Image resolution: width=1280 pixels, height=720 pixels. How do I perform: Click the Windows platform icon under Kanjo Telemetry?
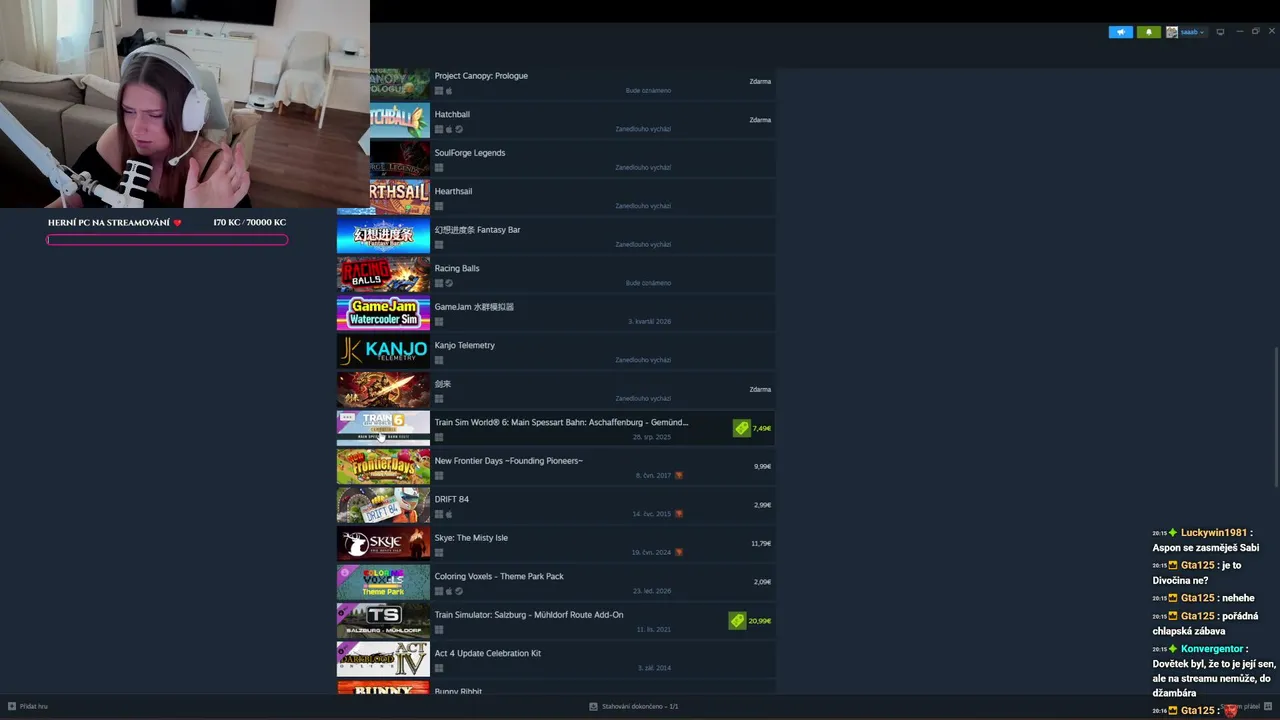click(439, 360)
